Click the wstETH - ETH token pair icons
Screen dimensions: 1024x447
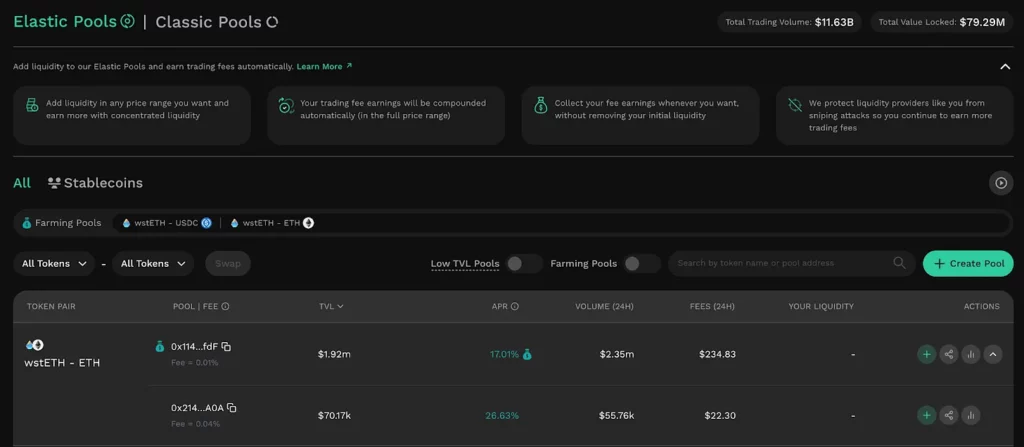click(34, 345)
